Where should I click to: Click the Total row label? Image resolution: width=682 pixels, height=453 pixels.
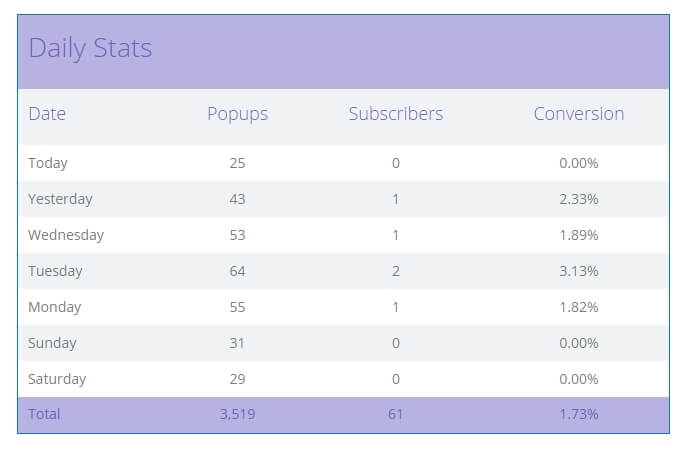point(44,414)
